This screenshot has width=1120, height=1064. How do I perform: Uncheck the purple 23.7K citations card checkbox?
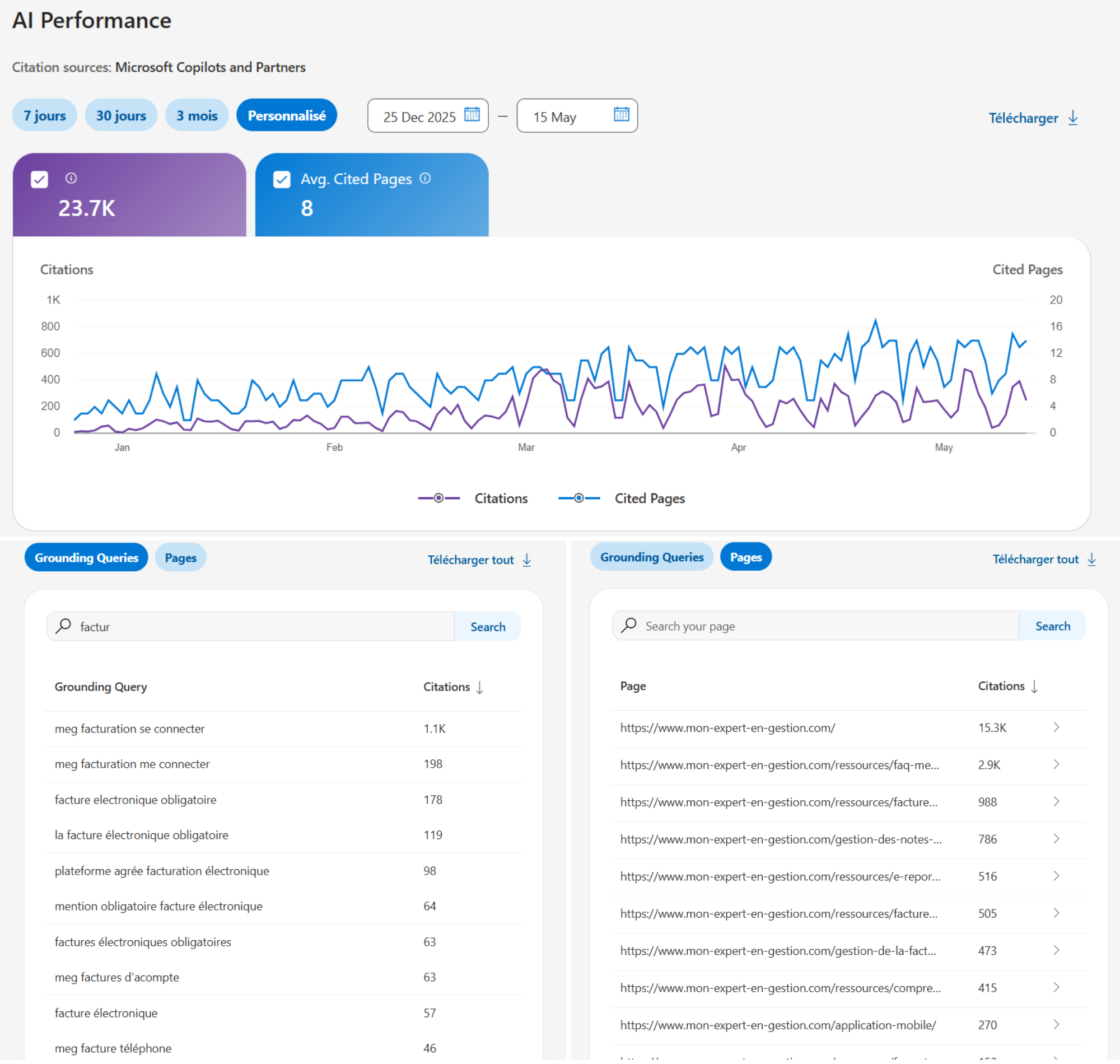(39, 180)
